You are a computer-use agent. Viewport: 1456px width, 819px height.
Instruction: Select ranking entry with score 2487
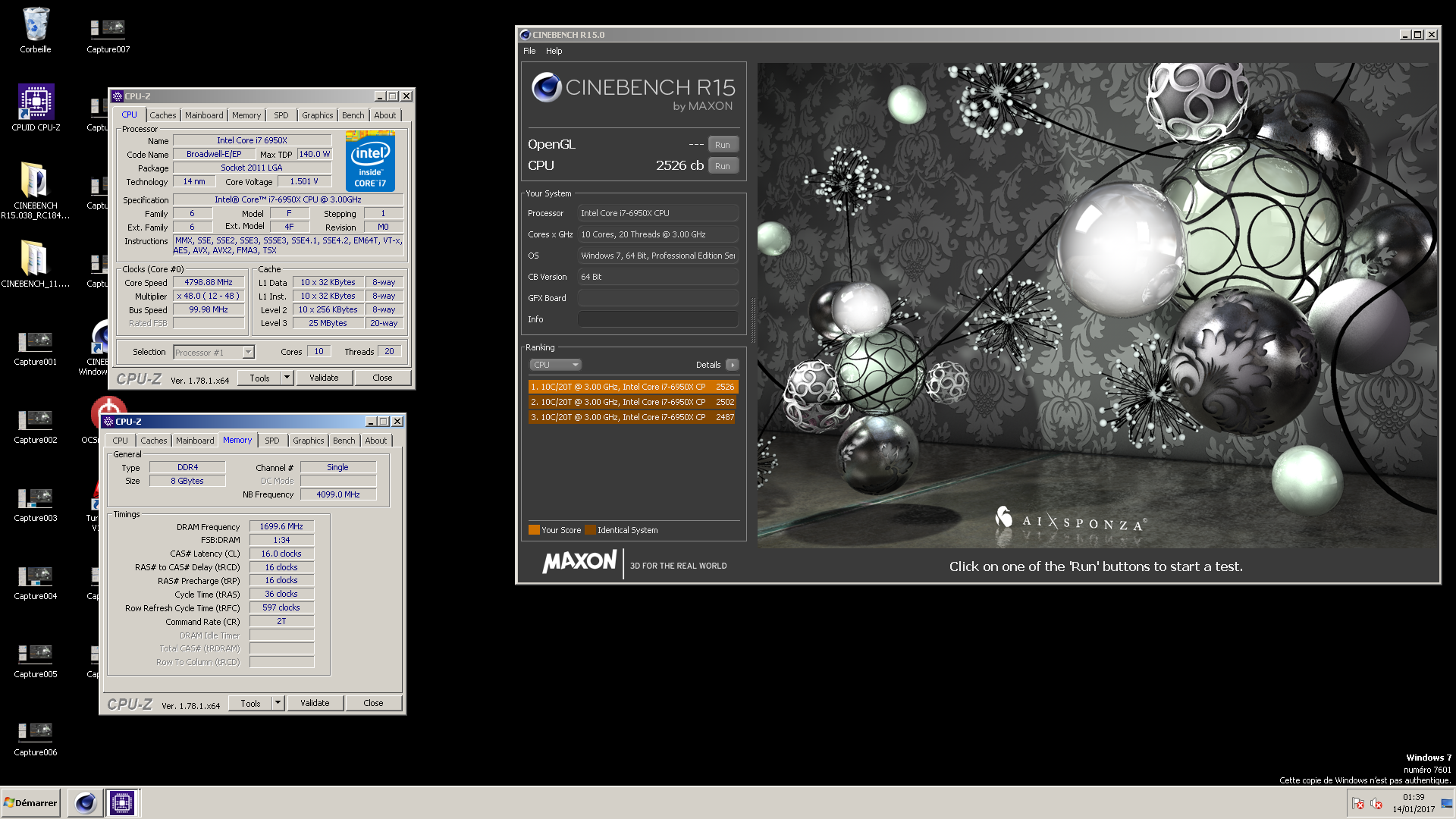632,417
